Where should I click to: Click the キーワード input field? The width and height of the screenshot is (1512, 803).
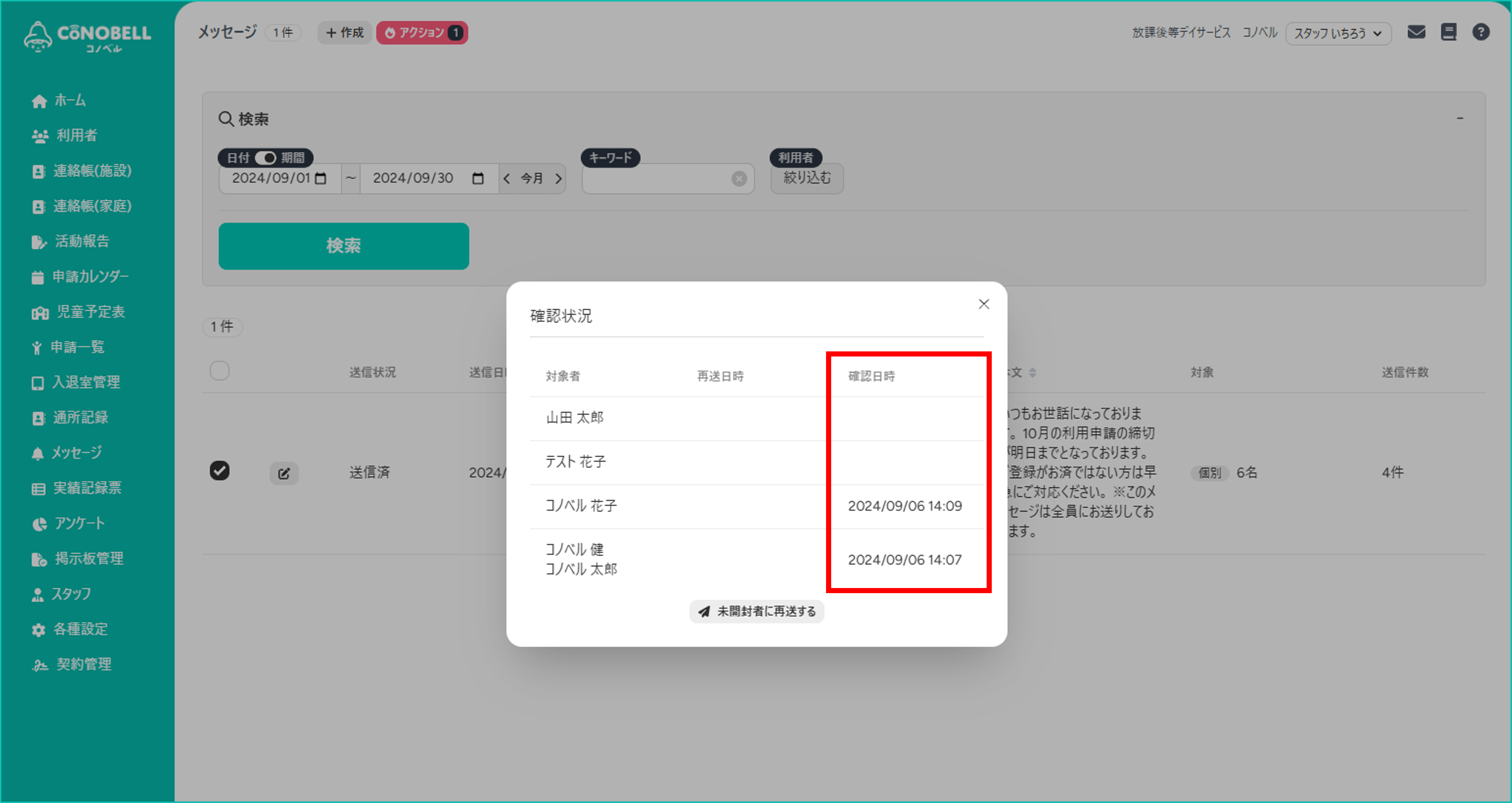point(668,179)
